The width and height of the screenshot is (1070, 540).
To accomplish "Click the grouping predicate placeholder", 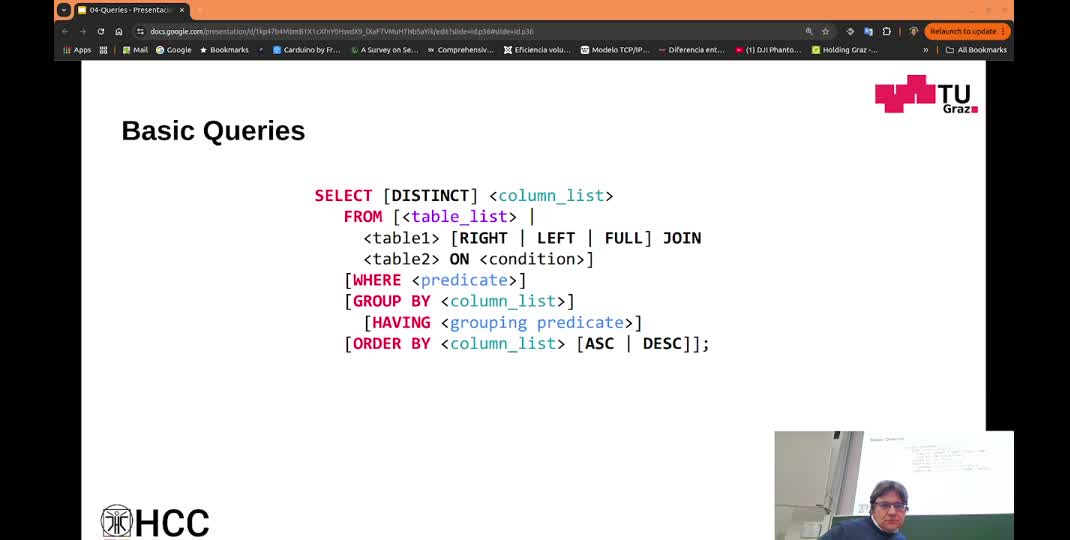I will 537,323.
